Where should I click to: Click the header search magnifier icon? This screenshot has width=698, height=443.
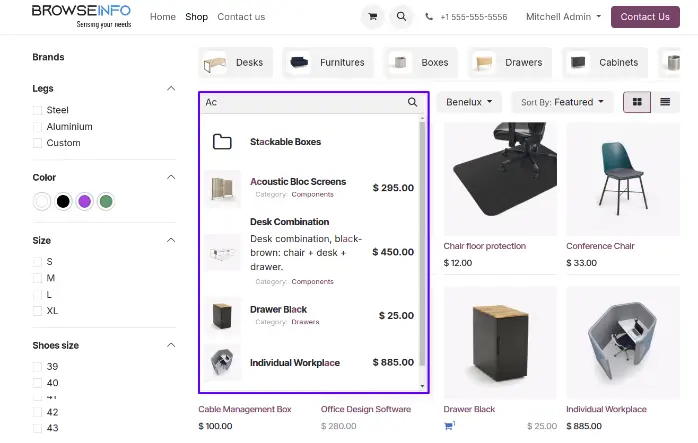[401, 17]
